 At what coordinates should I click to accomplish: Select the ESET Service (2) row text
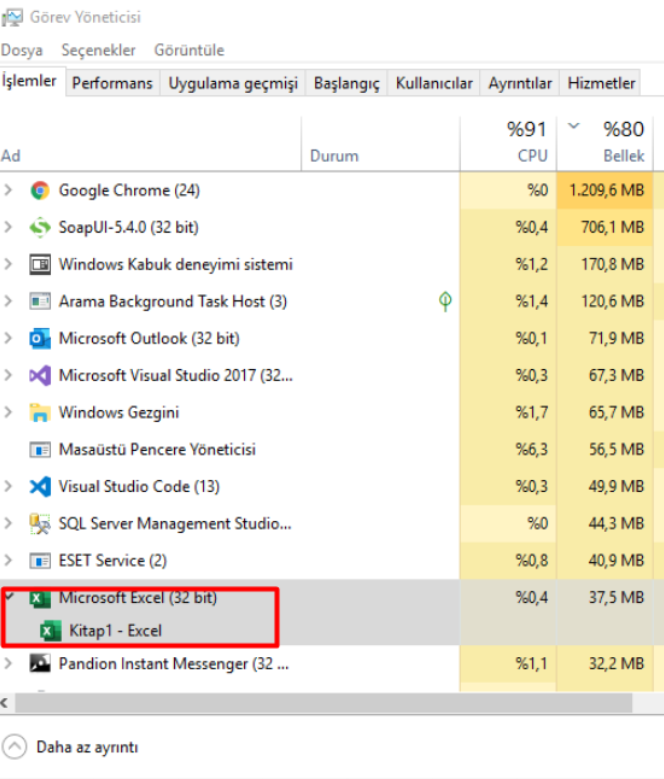point(113,560)
